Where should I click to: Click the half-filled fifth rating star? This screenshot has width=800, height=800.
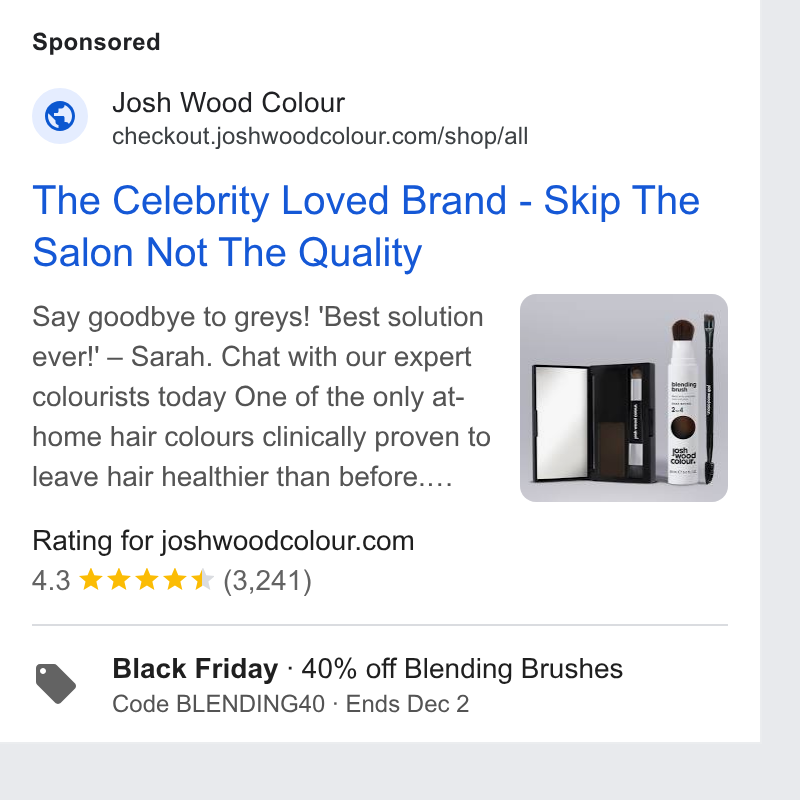(203, 580)
